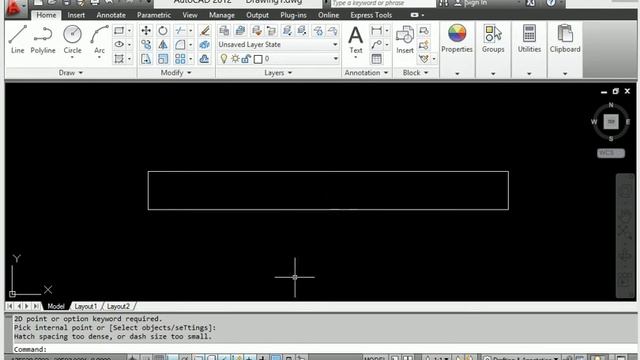The image size is (640, 360).
Task: Select the Rotate tool
Action: point(163,31)
